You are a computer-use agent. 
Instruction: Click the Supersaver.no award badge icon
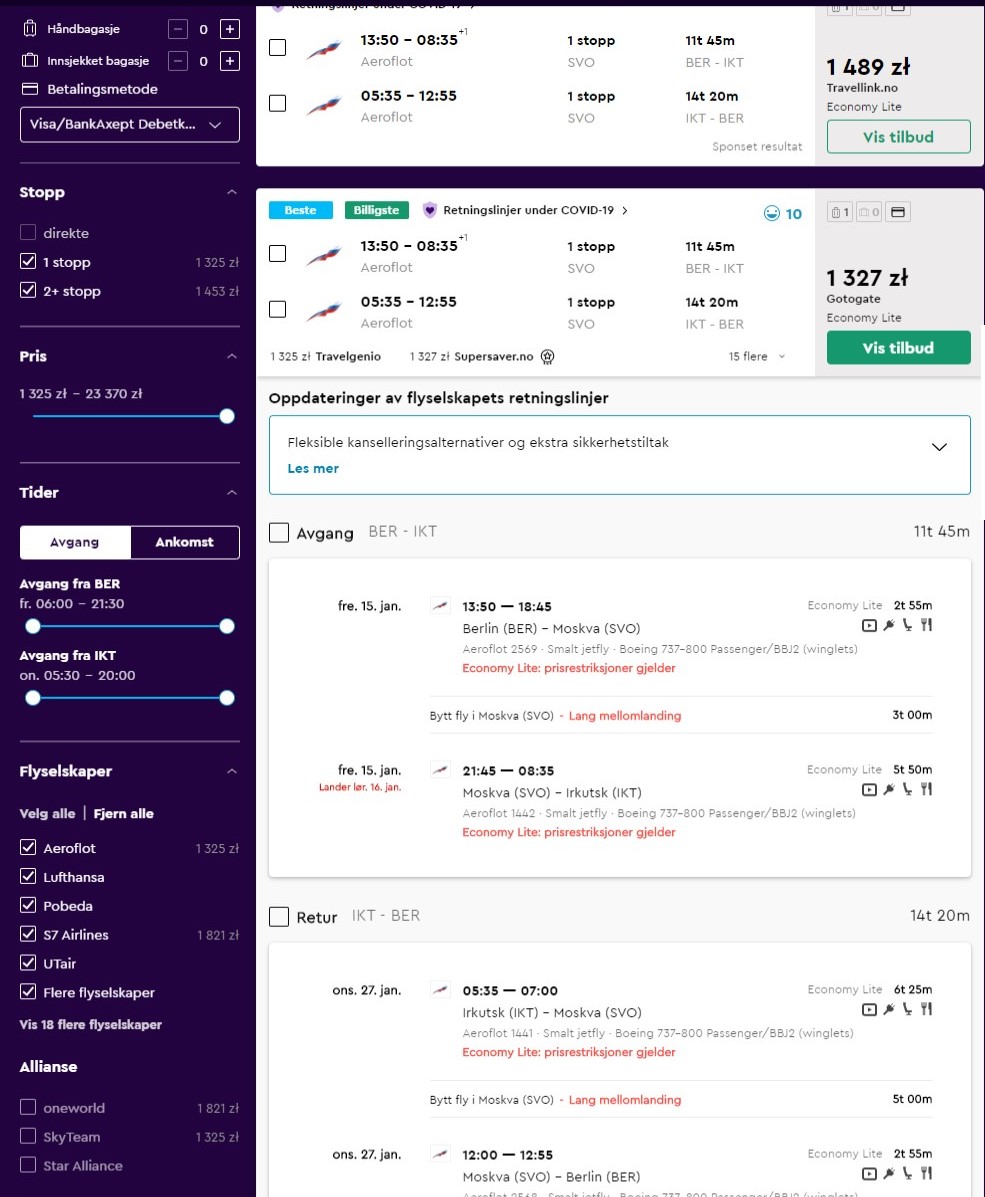(x=547, y=357)
